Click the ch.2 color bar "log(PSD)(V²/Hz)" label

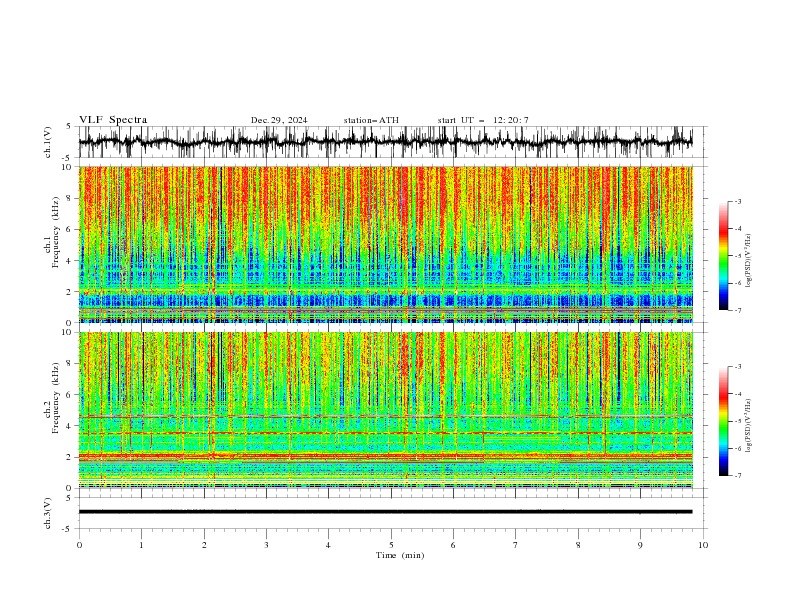click(748, 425)
